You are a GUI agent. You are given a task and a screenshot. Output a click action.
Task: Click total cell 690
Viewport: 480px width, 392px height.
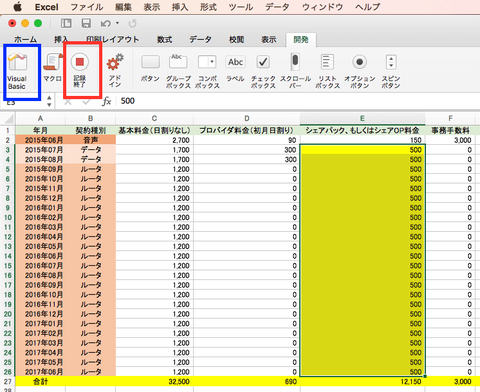point(247,382)
